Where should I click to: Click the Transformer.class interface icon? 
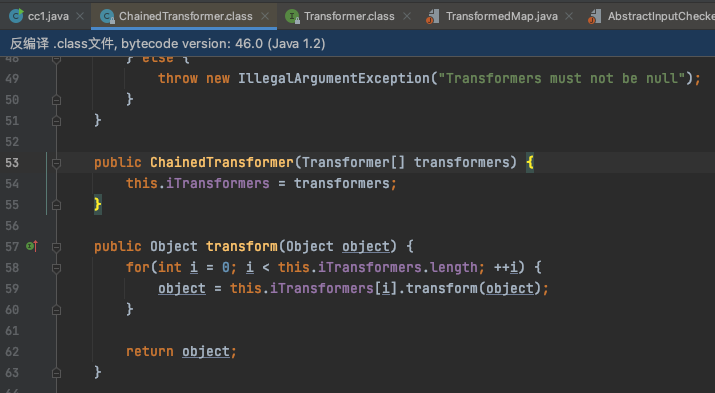pos(292,16)
